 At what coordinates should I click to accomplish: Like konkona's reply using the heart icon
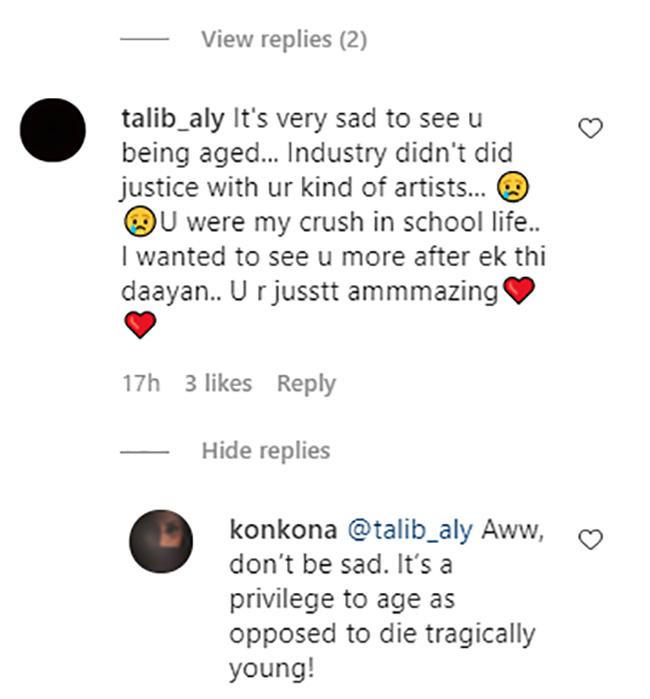tap(591, 540)
